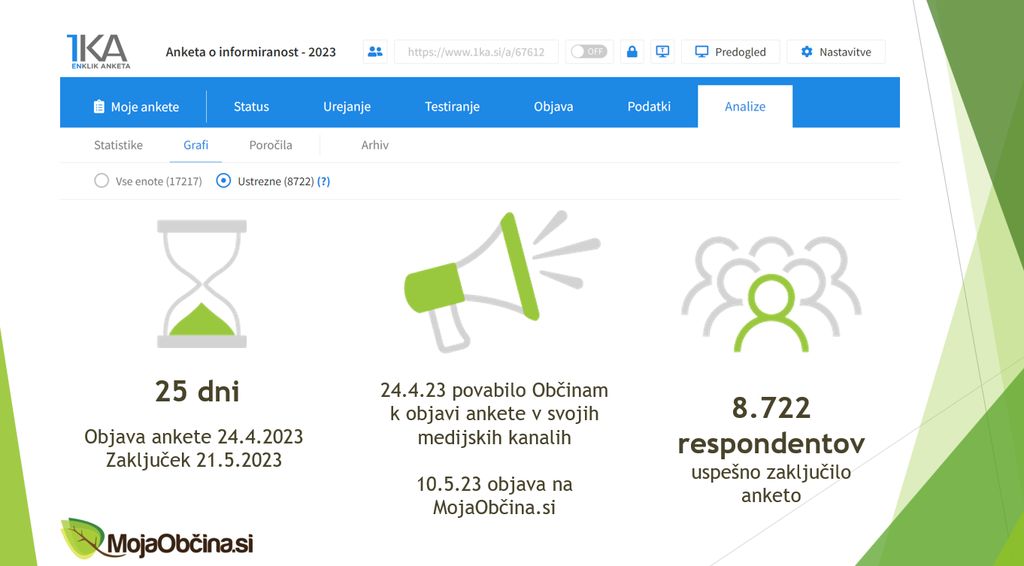Click the Predogled button
The height and width of the screenshot is (566, 1024).
pyautogui.click(x=730, y=52)
